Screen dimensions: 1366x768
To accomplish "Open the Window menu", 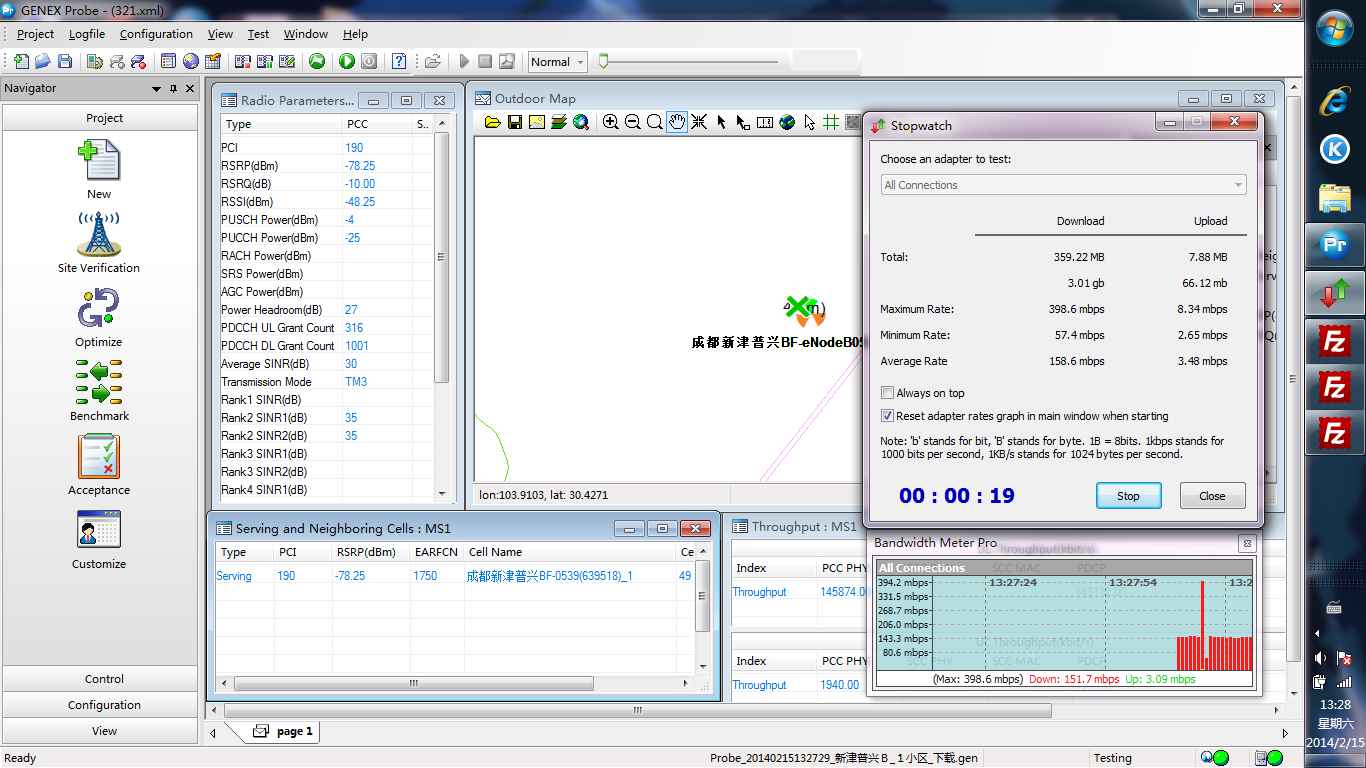I will click(x=306, y=34).
